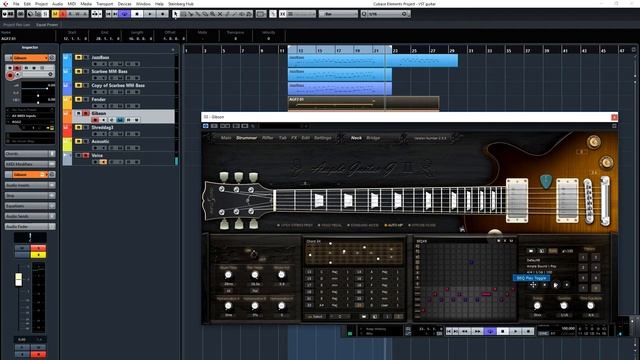Click the lower tone knob on guitar body
This screenshot has width=640, height=360.
pyautogui.click(x=607, y=162)
